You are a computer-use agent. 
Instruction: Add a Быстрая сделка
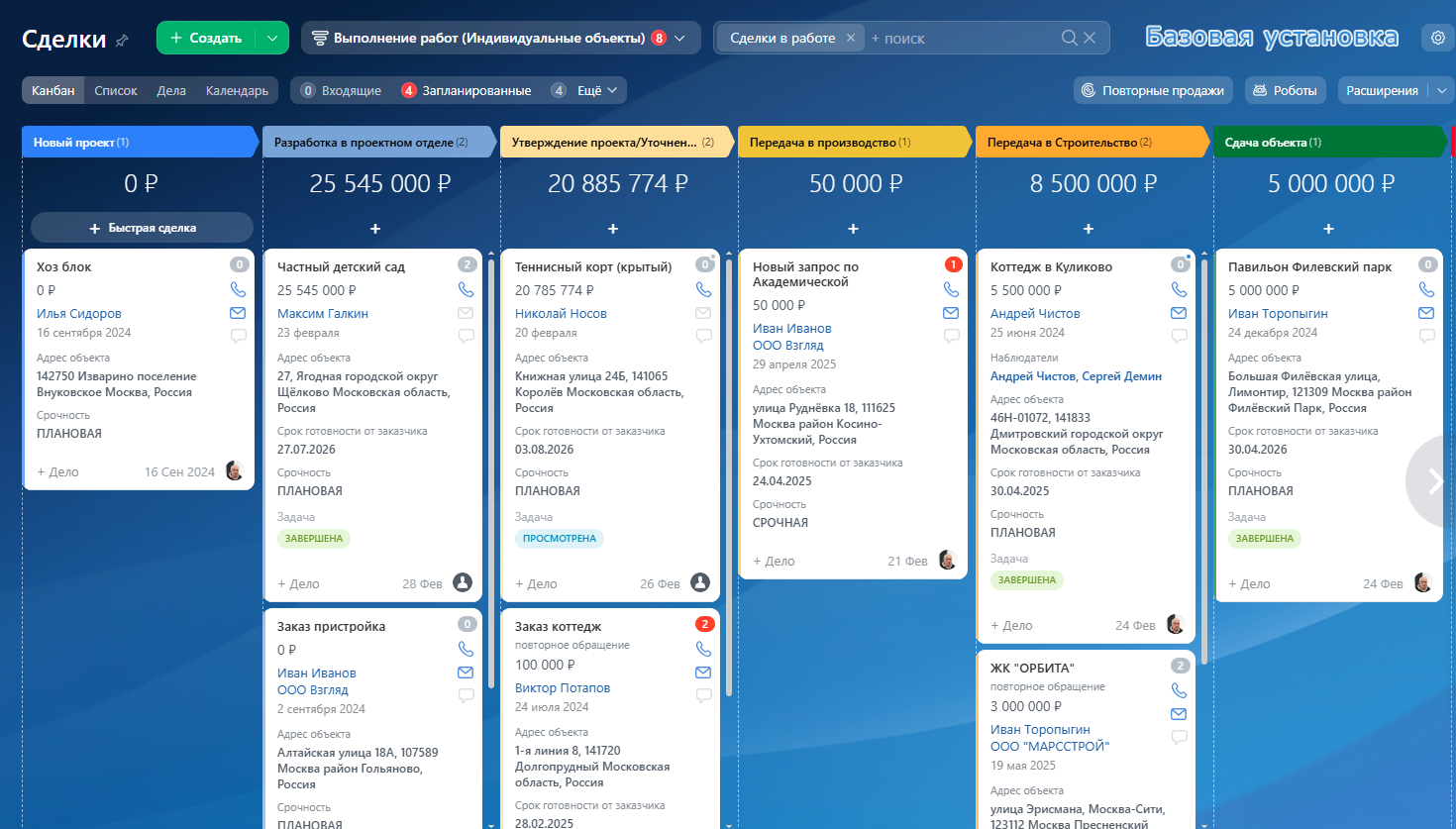coord(142,228)
